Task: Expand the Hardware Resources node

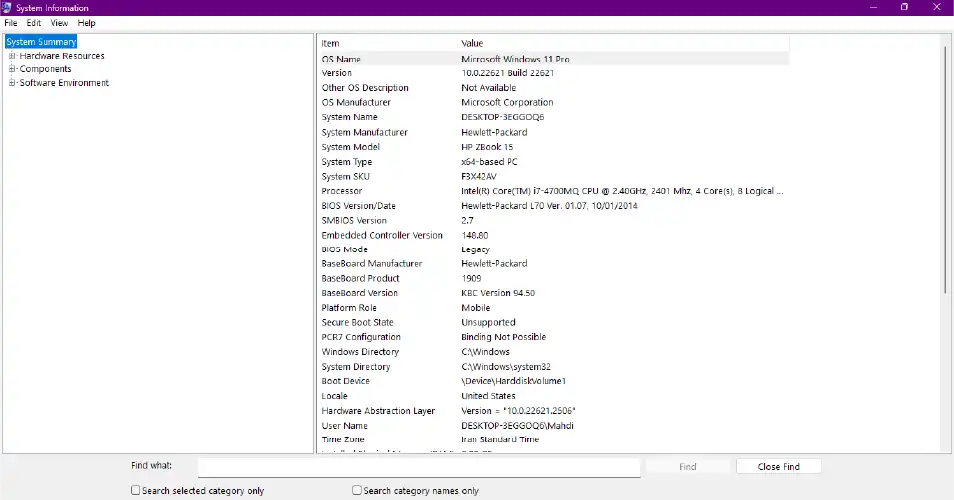Action: 12,56
